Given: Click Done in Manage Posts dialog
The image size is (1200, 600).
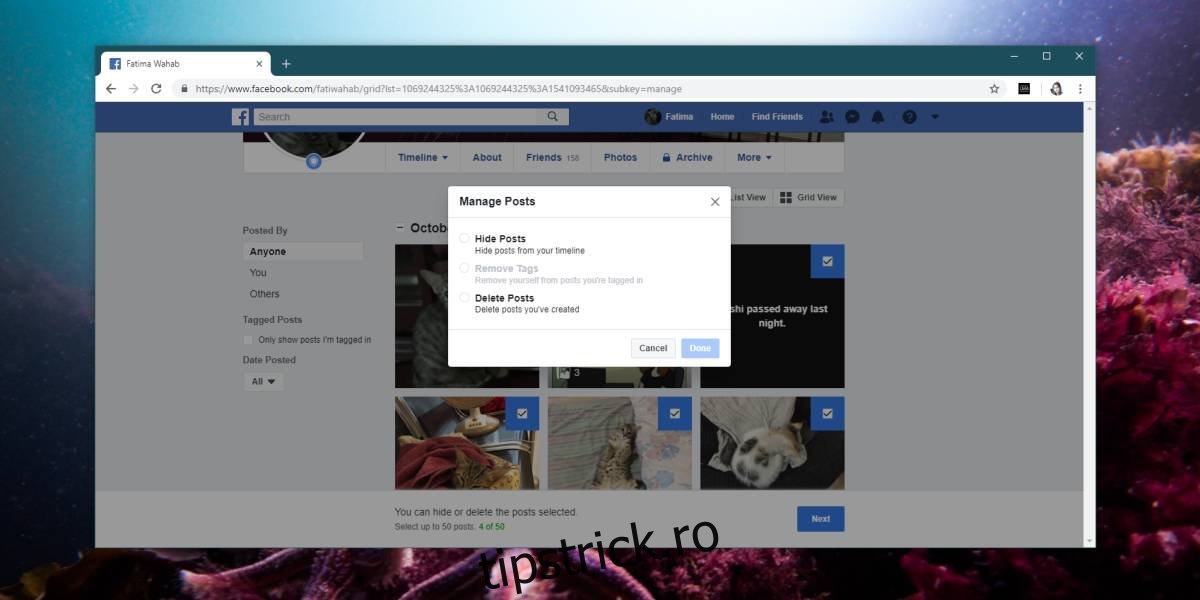Looking at the screenshot, I should [x=700, y=348].
